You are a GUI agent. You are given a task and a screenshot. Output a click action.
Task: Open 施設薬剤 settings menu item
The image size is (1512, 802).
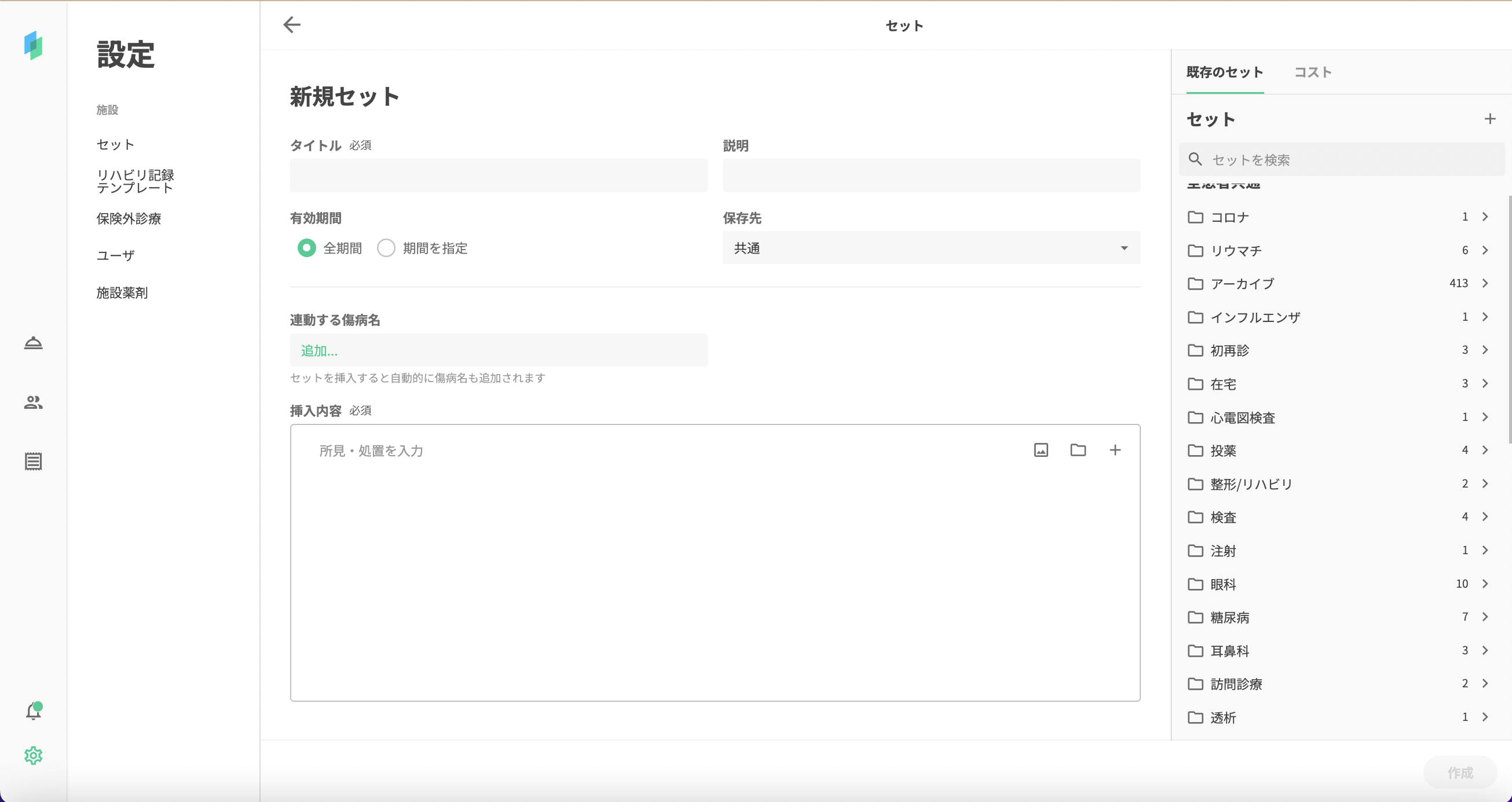(122, 292)
